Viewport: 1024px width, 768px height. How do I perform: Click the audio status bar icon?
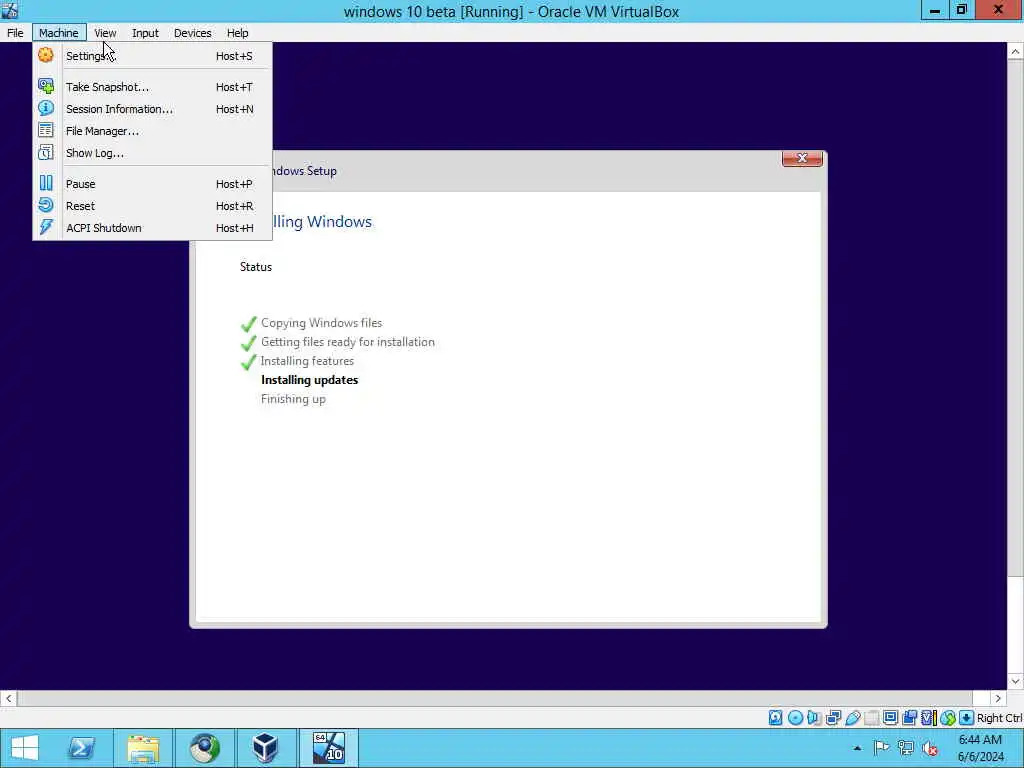coord(814,718)
